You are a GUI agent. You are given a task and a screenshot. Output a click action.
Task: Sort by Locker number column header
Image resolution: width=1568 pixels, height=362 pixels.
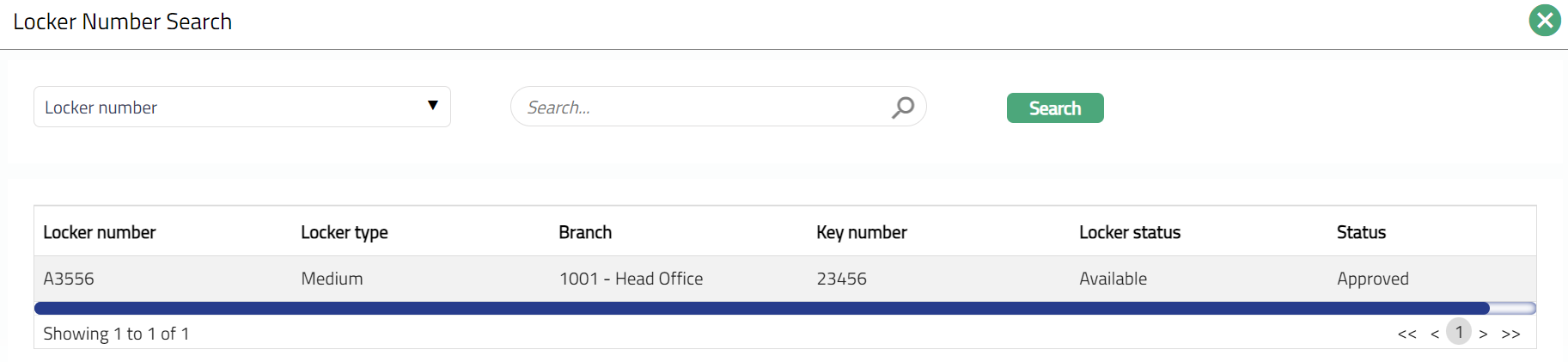100,232
